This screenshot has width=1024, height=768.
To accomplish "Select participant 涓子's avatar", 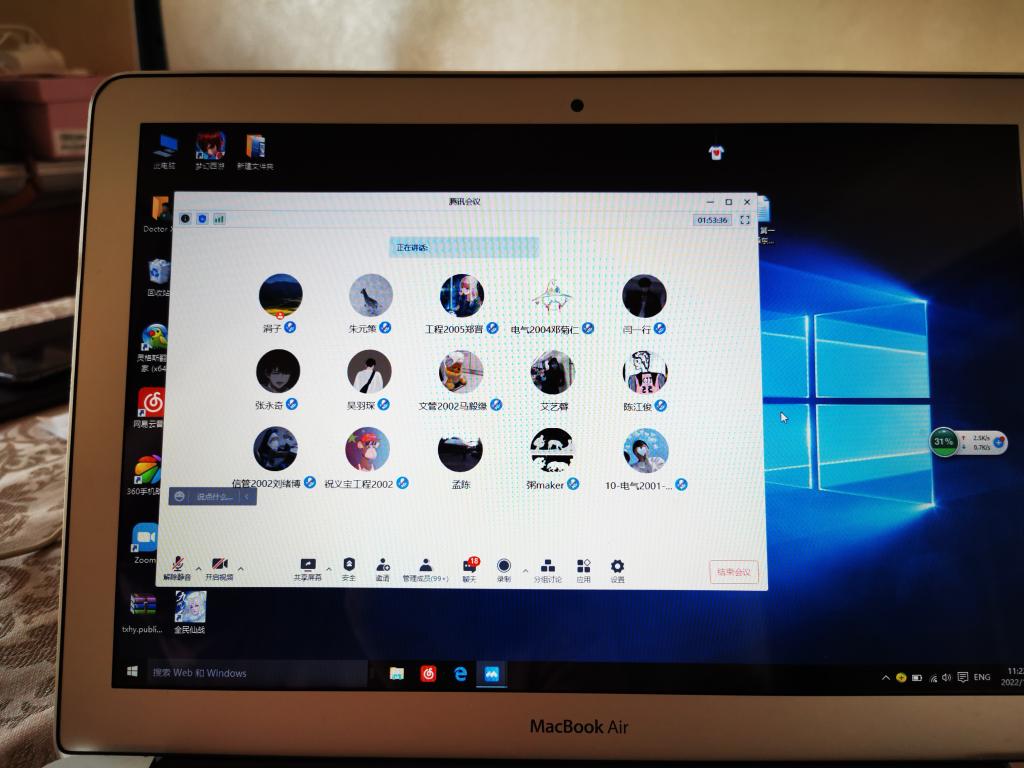I will coord(280,296).
